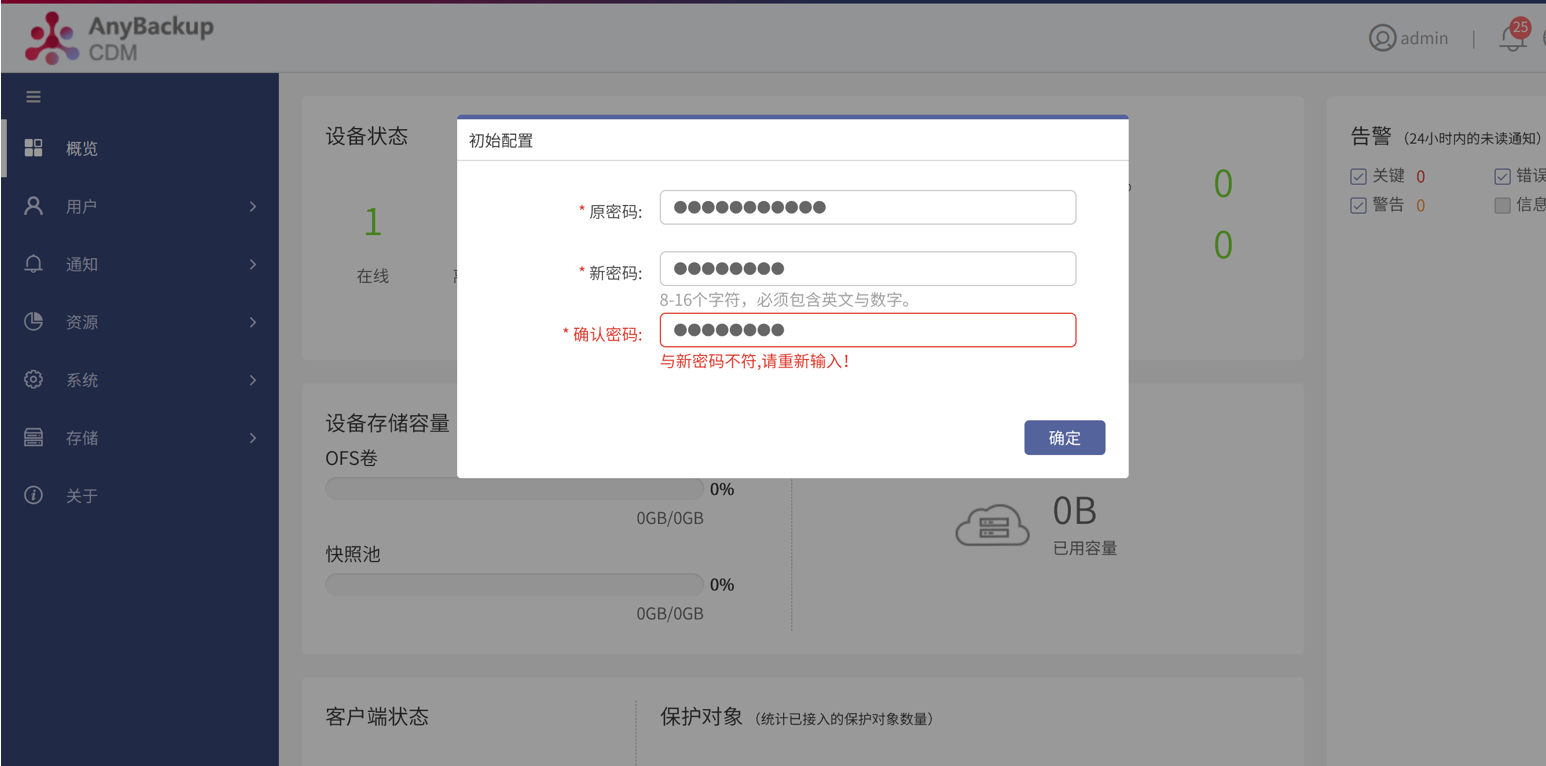The width and height of the screenshot is (1546, 766).
Task: Click the admin account label
Action: click(x=1424, y=37)
